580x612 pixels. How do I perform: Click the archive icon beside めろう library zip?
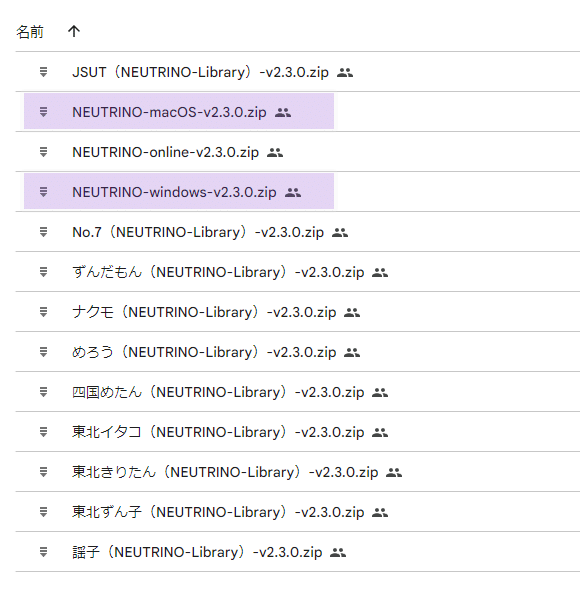[43, 352]
